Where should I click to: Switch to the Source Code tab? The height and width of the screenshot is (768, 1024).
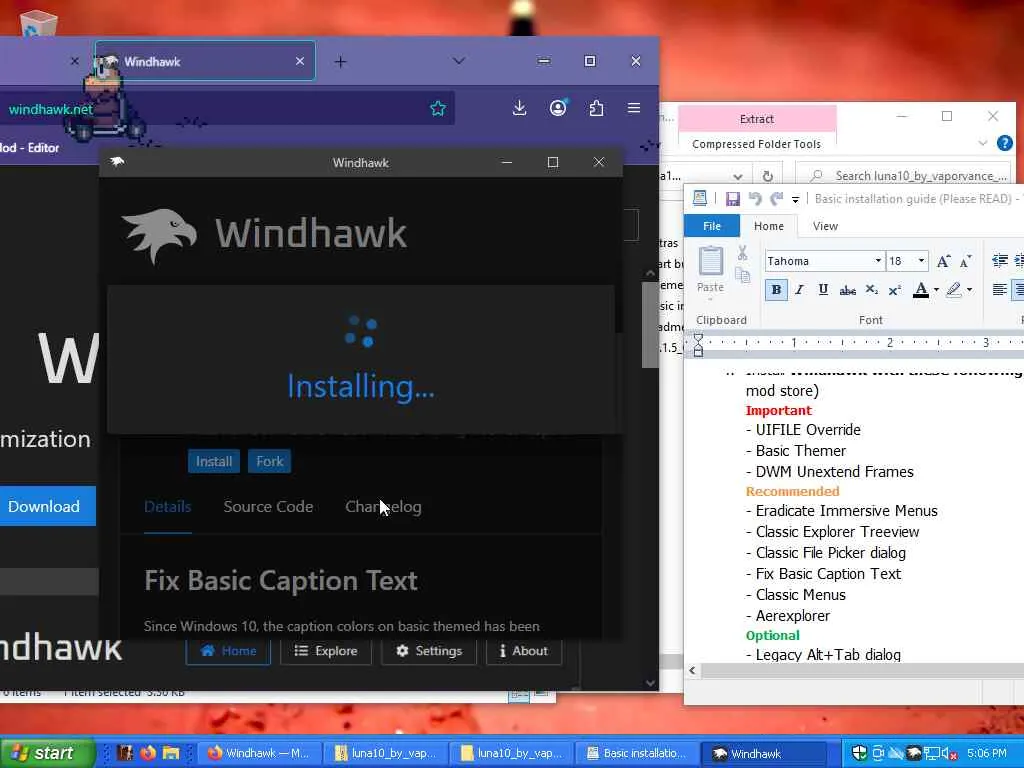[x=268, y=507]
